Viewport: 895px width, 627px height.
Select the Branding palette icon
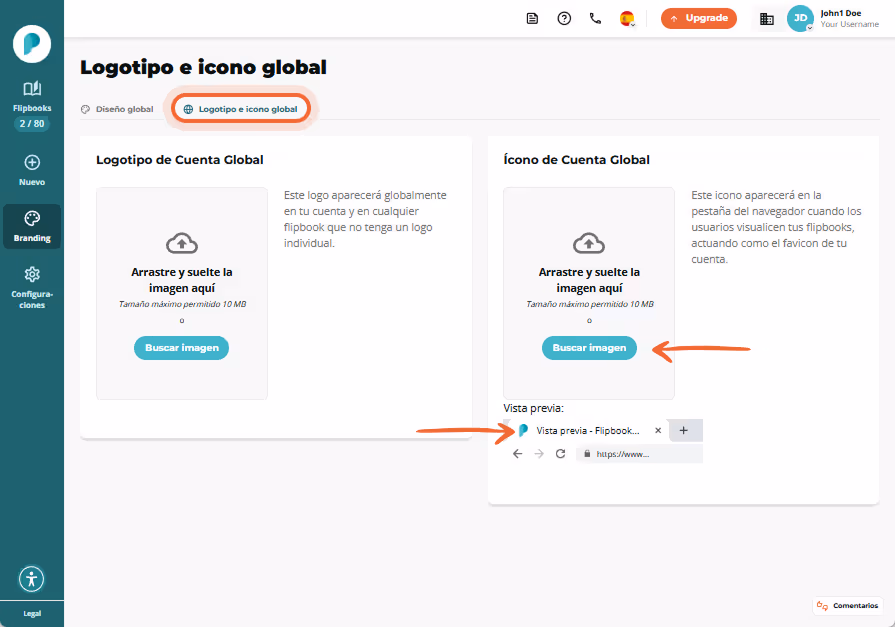(x=32, y=219)
